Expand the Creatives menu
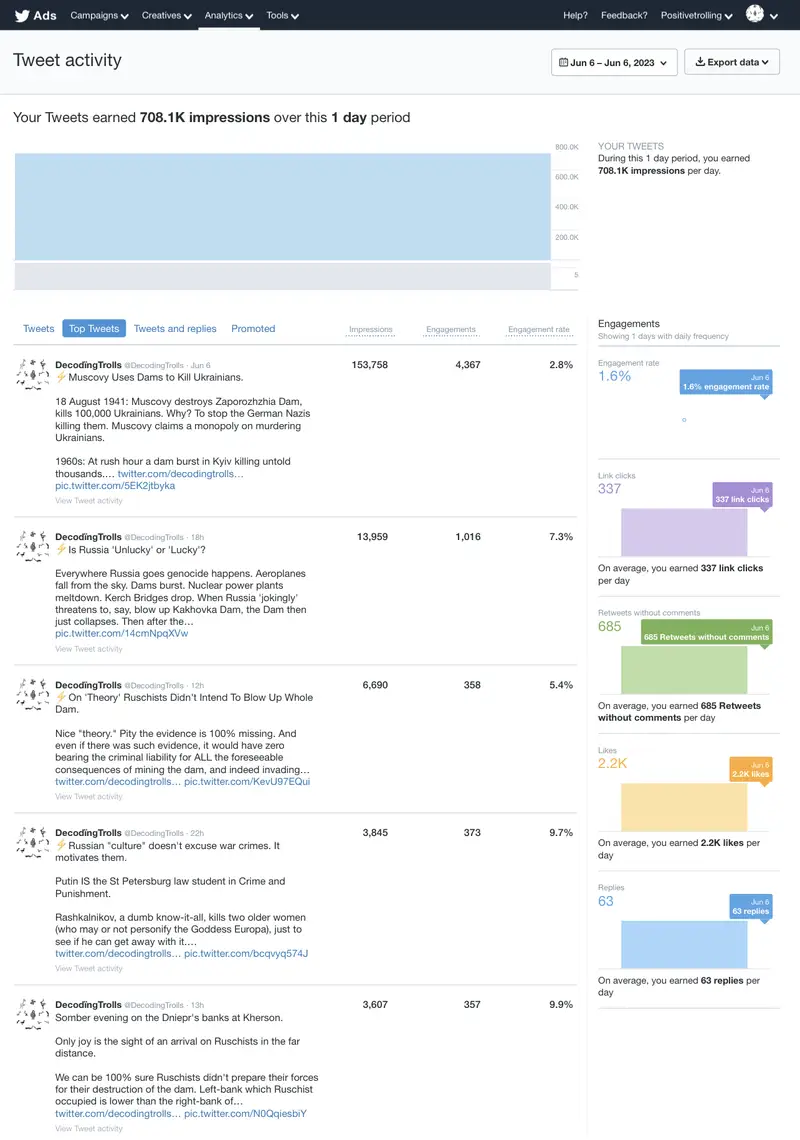 click(x=166, y=16)
